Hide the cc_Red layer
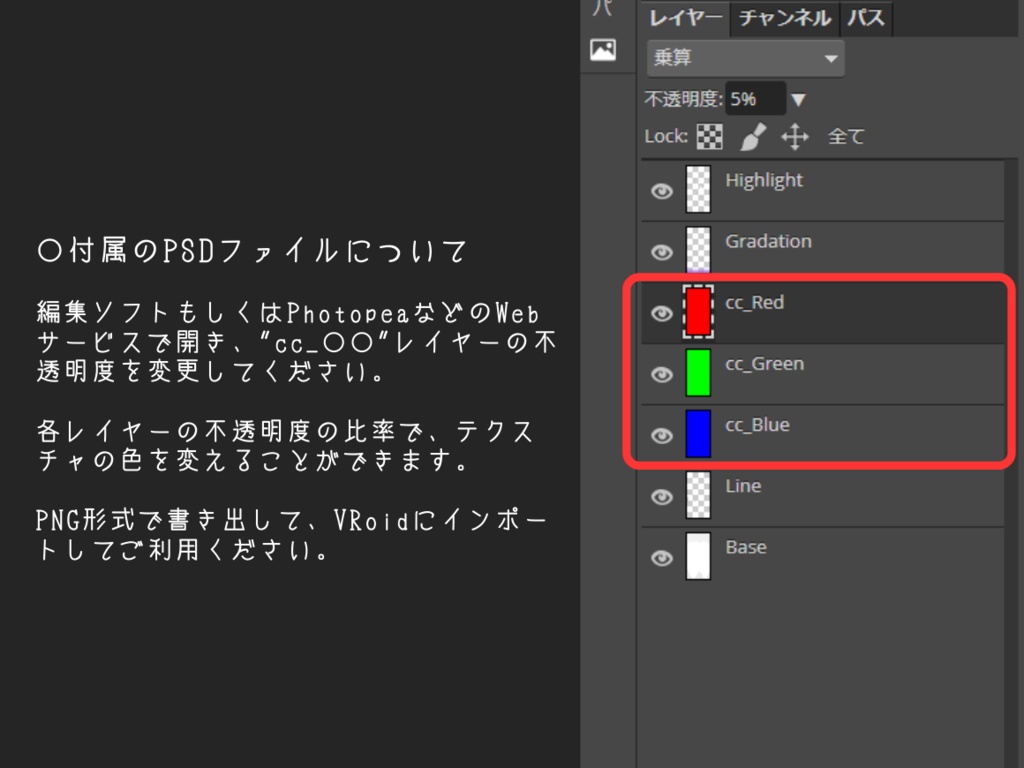This screenshot has height=768, width=1024. click(661, 313)
